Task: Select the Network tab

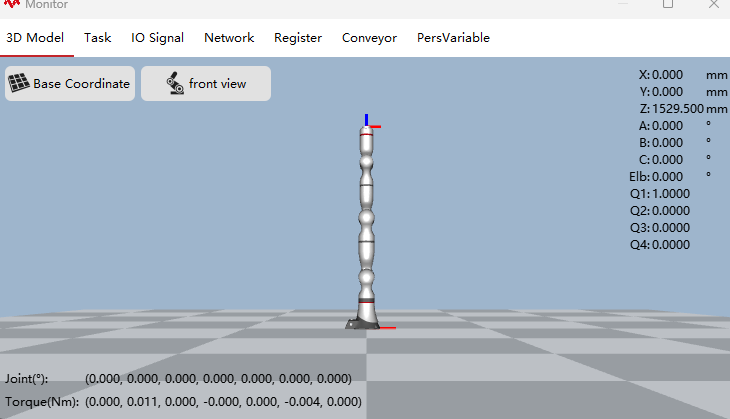Action: tap(229, 38)
